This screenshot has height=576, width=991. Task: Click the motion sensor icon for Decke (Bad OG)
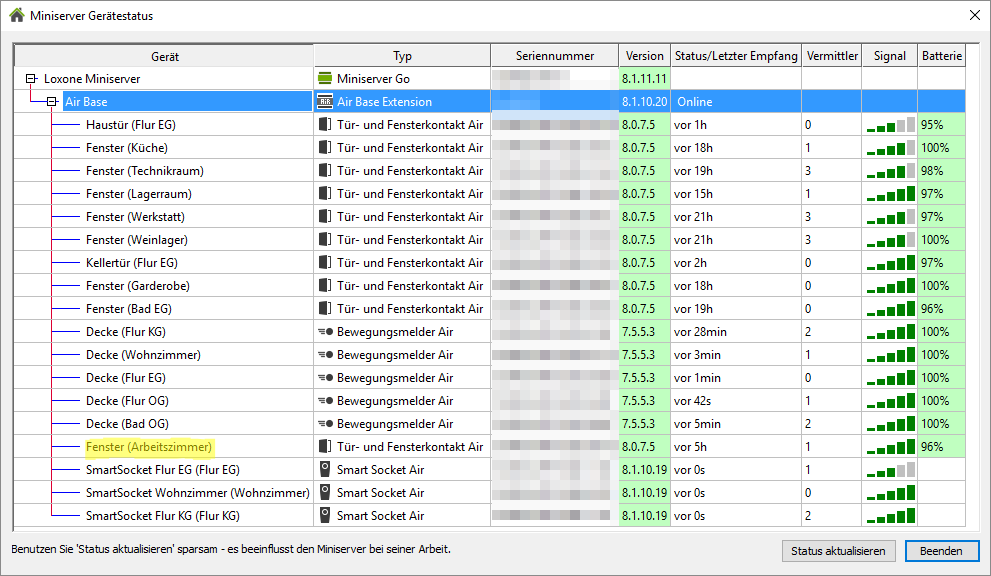(x=325, y=424)
